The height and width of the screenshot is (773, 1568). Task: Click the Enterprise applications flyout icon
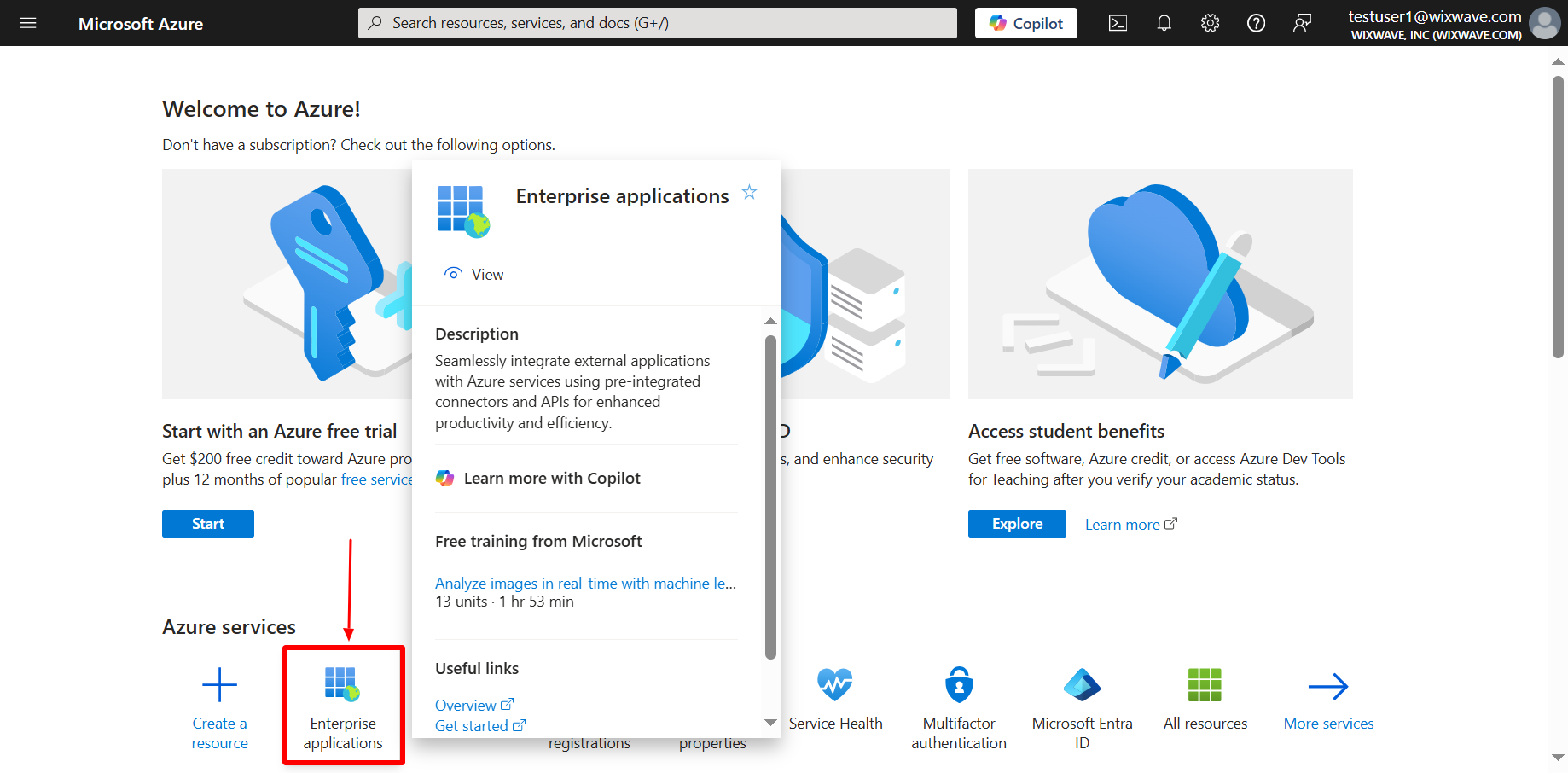click(463, 211)
